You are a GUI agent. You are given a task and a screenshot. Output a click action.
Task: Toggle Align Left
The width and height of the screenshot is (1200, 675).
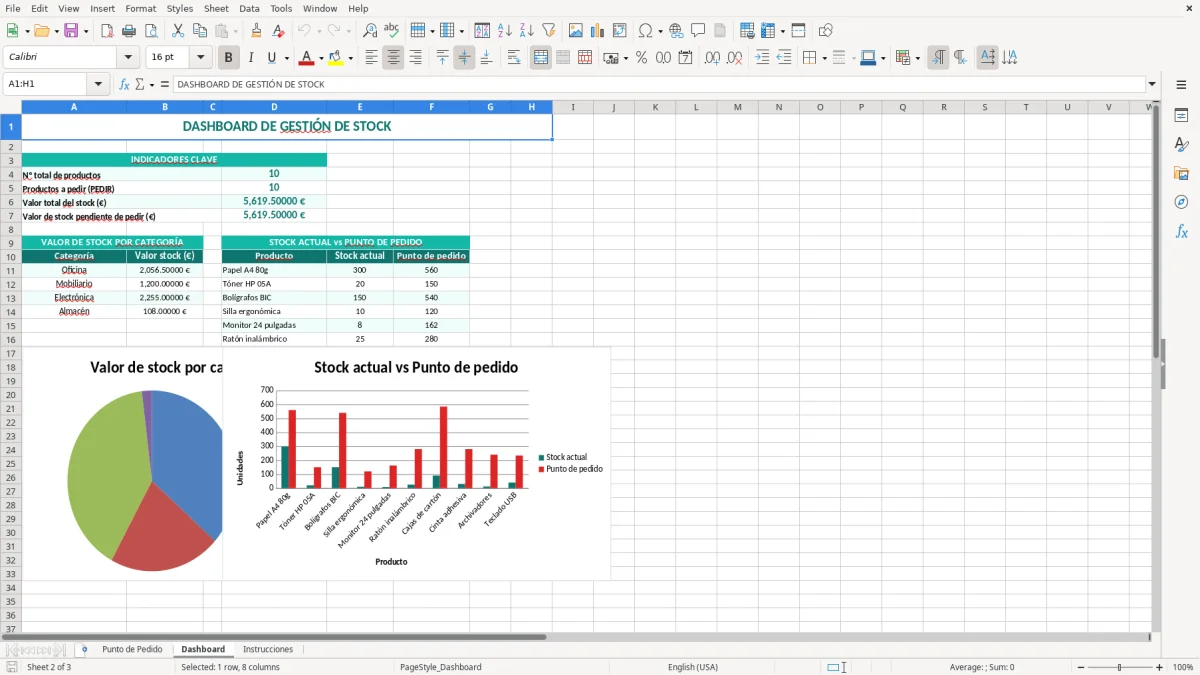[371, 58]
